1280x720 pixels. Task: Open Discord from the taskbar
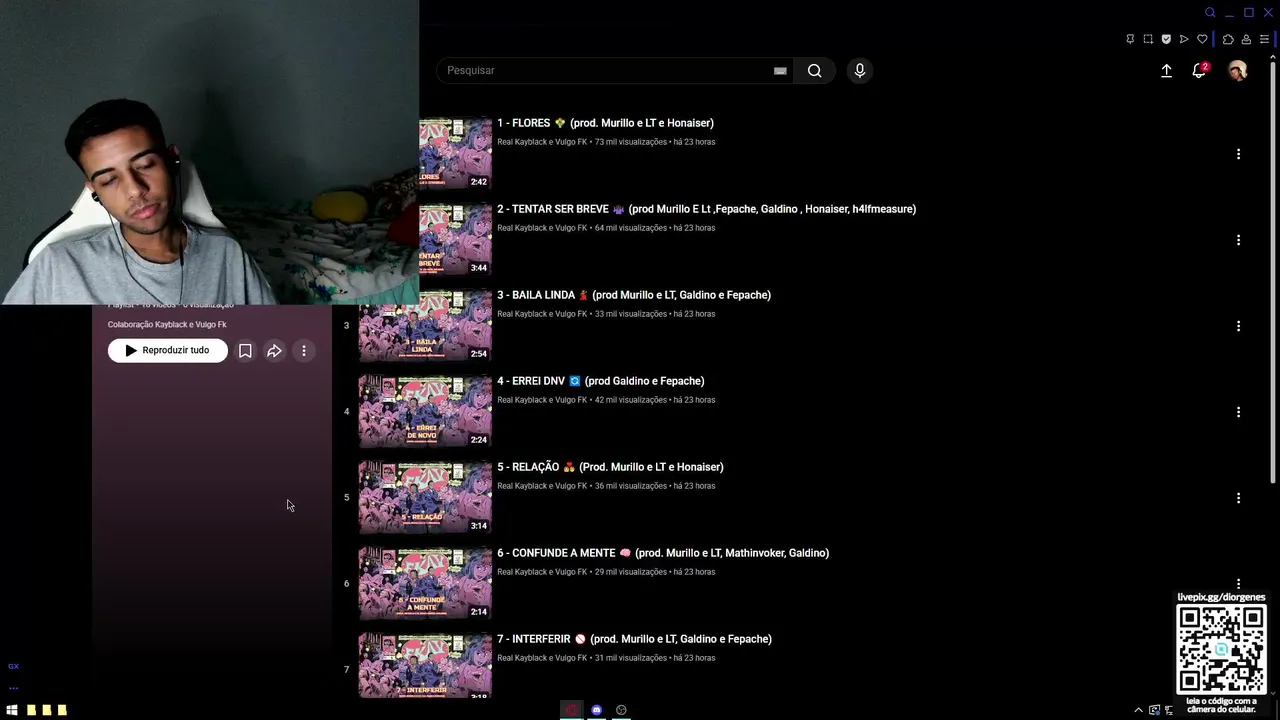coord(596,710)
